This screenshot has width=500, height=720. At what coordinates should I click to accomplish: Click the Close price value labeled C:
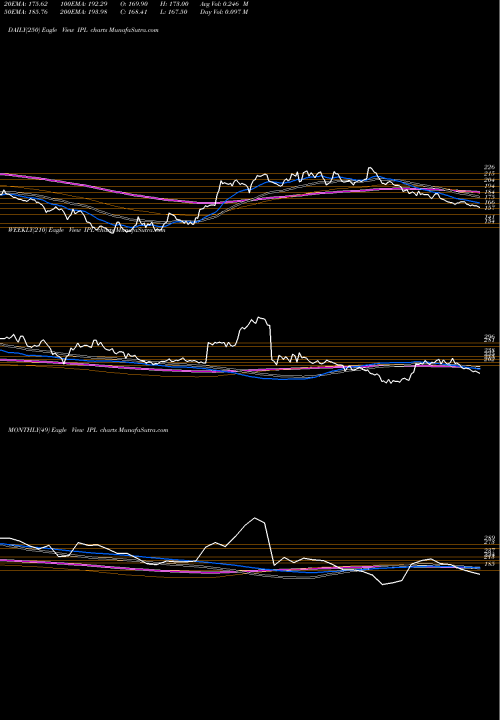[135, 12]
